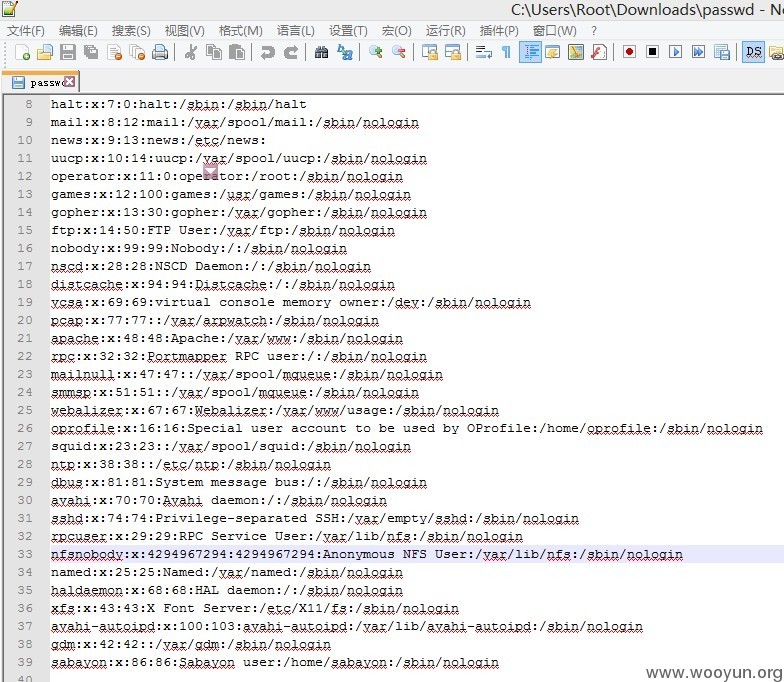Toggle show all characters pilcrow
The height and width of the screenshot is (682, 784).
click(506, 52)
